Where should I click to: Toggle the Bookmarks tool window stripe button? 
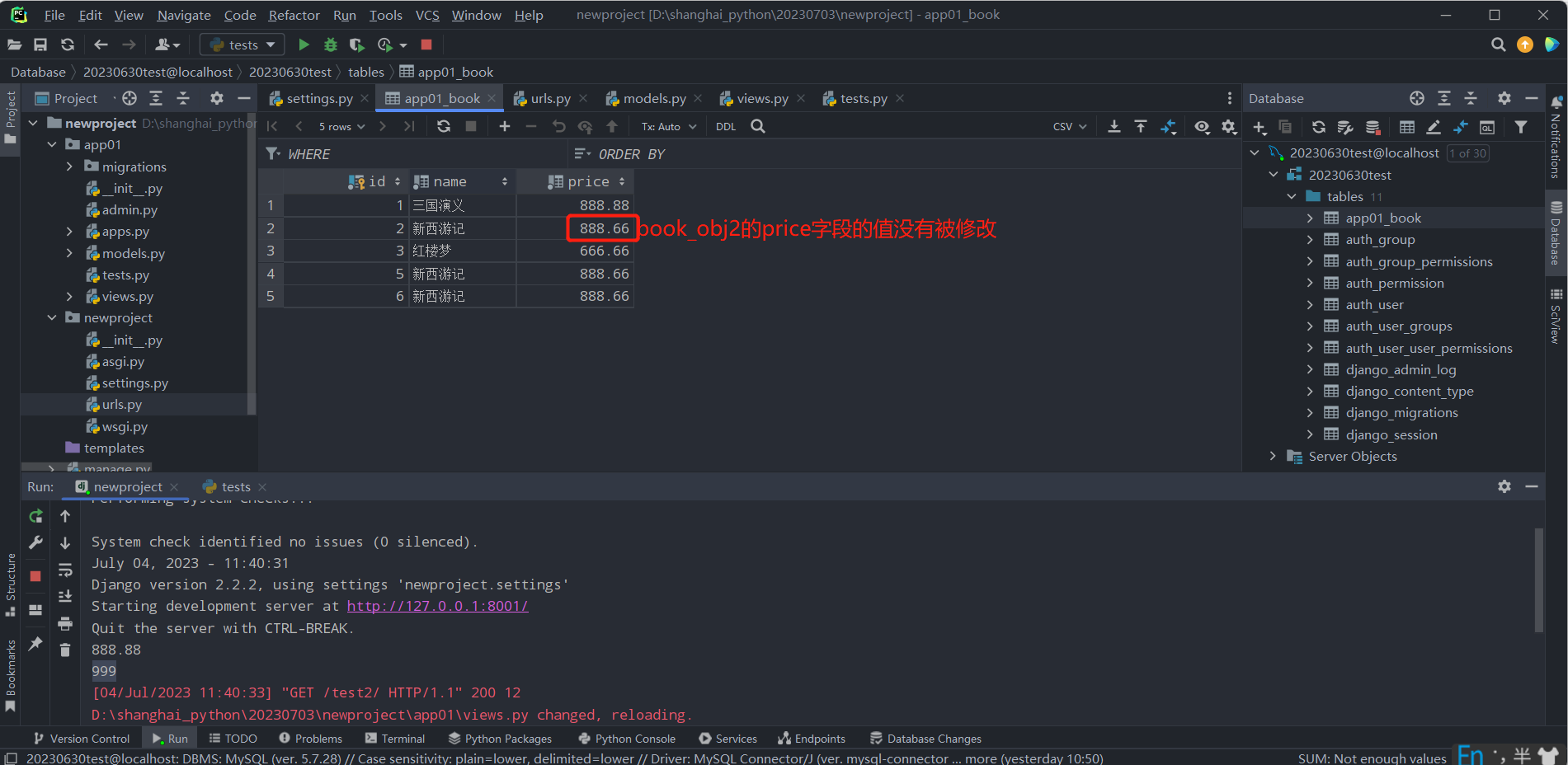11,675
